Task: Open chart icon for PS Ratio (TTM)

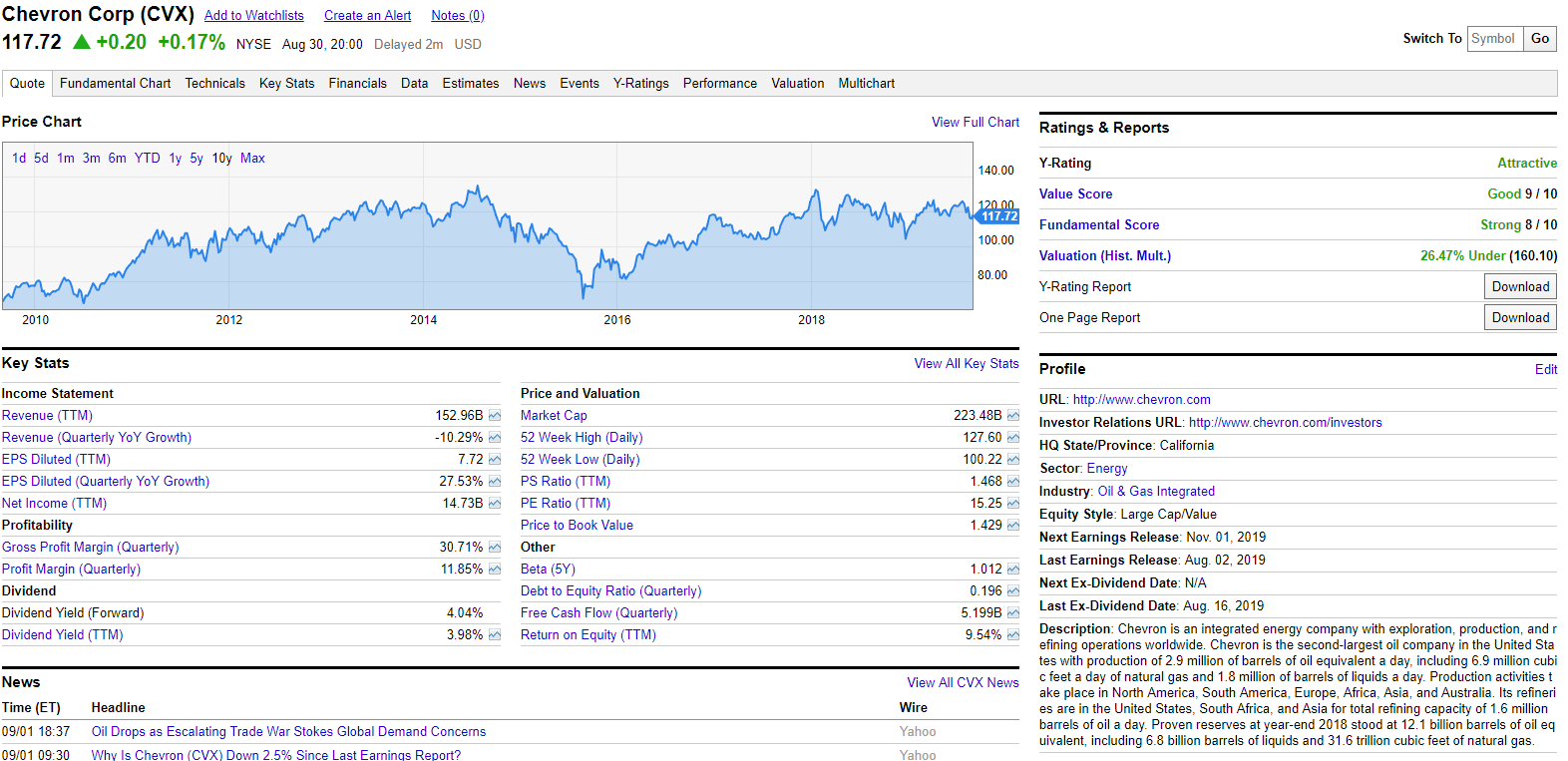Action: (x=1013, y=482)
